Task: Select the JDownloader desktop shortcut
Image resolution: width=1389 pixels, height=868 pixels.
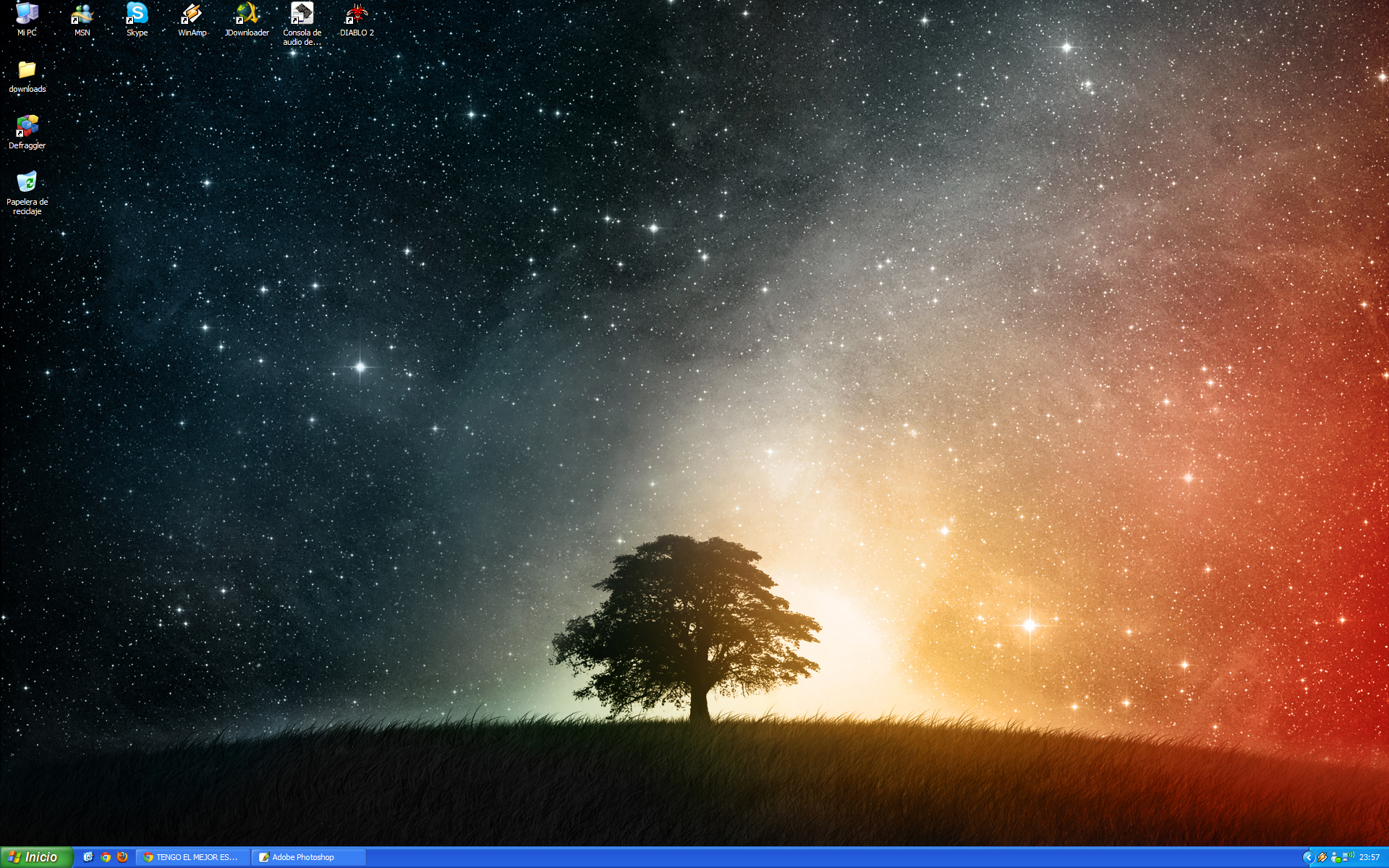Action: (x=247, y=20)
